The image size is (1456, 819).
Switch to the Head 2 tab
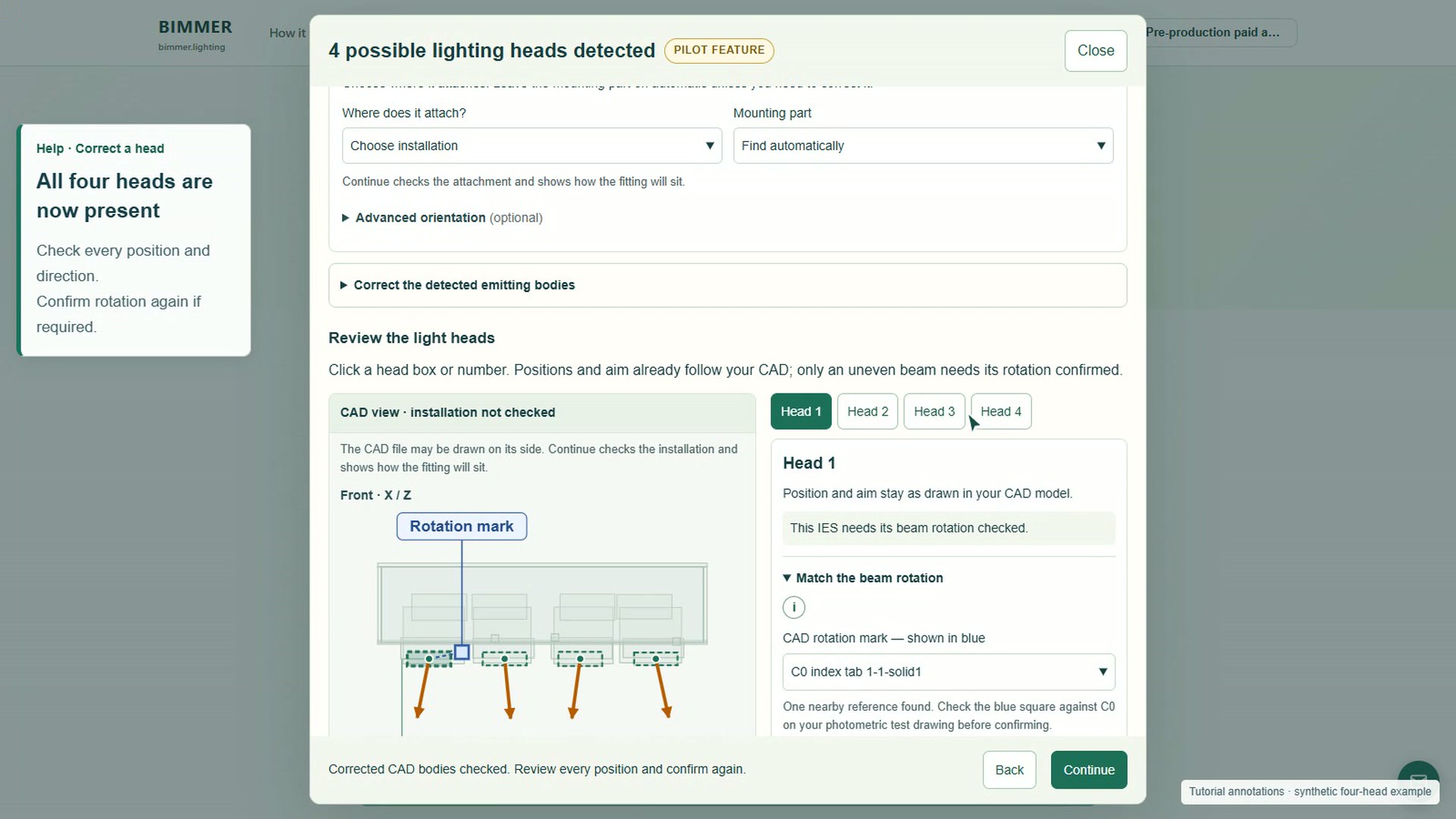tap(868, 412)
